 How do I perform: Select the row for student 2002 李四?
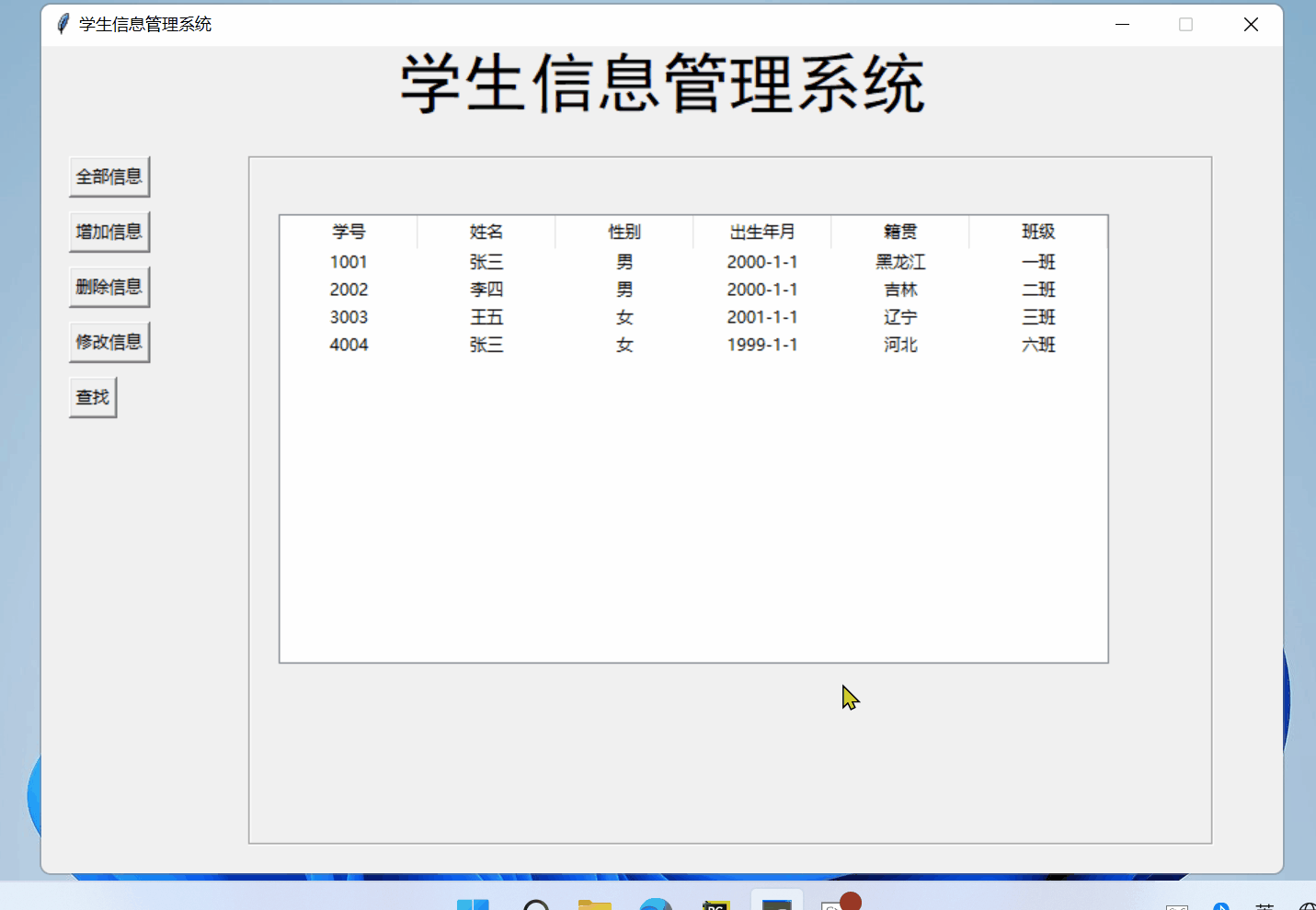pyautogui.click(x=624, y=290)
